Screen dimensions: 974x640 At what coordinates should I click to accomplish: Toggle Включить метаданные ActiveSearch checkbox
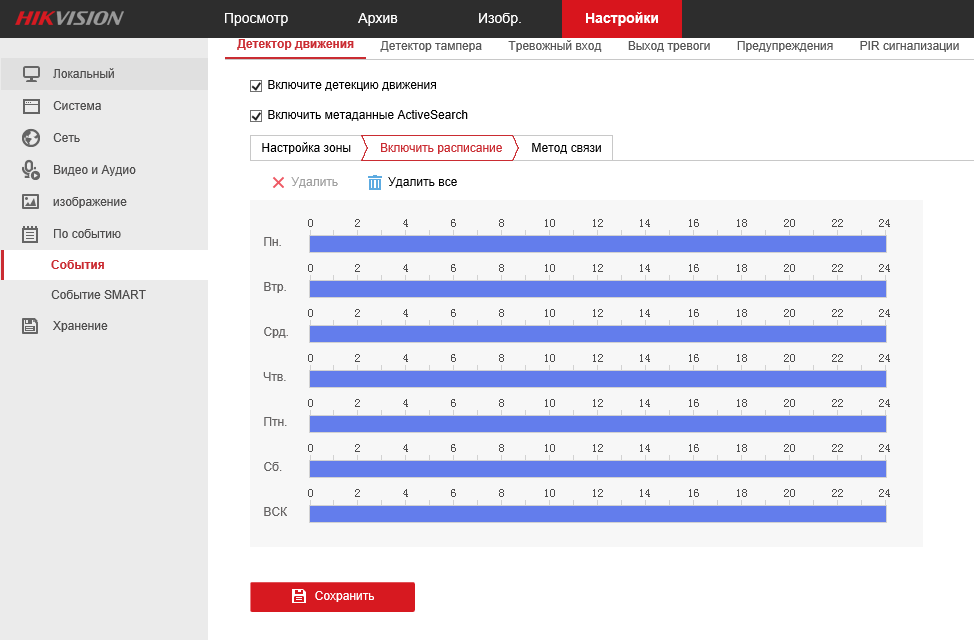pos(256,116)
